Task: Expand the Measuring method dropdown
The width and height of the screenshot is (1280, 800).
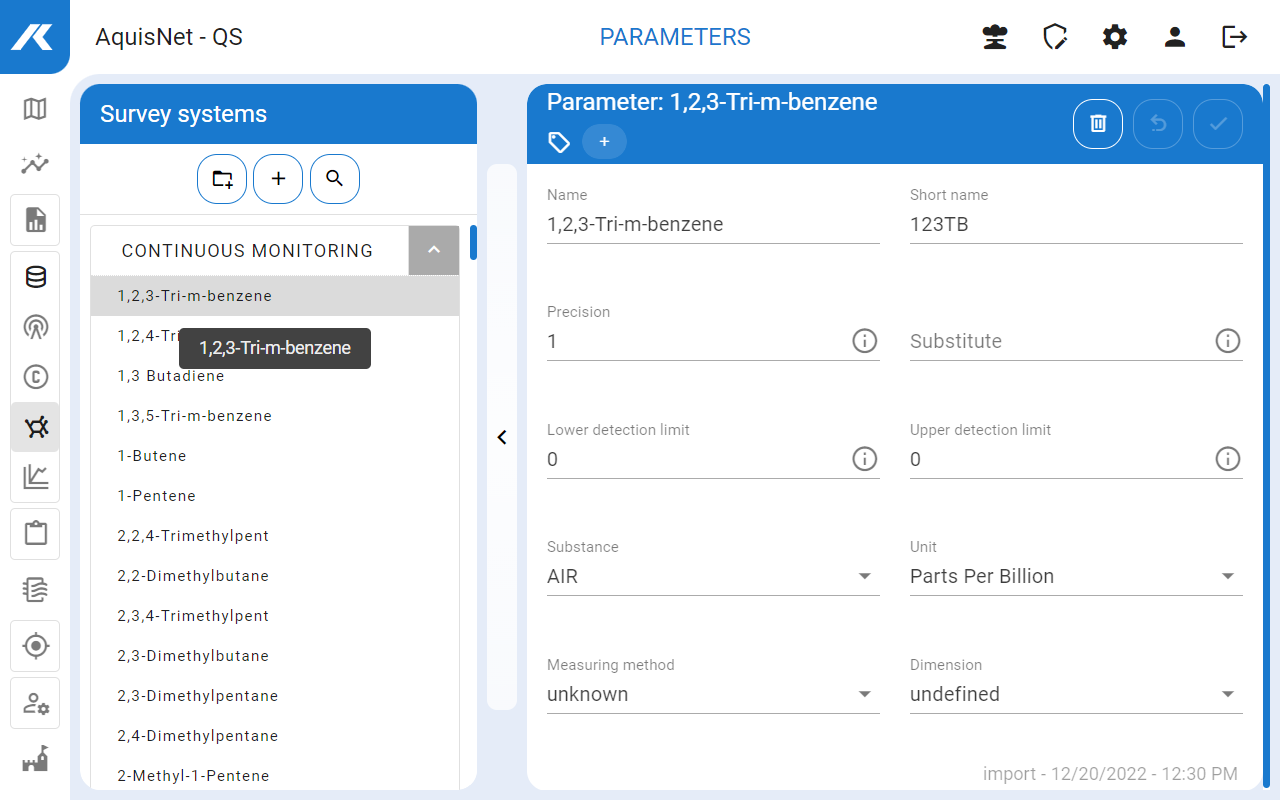Action: click(x=712, y=695)
